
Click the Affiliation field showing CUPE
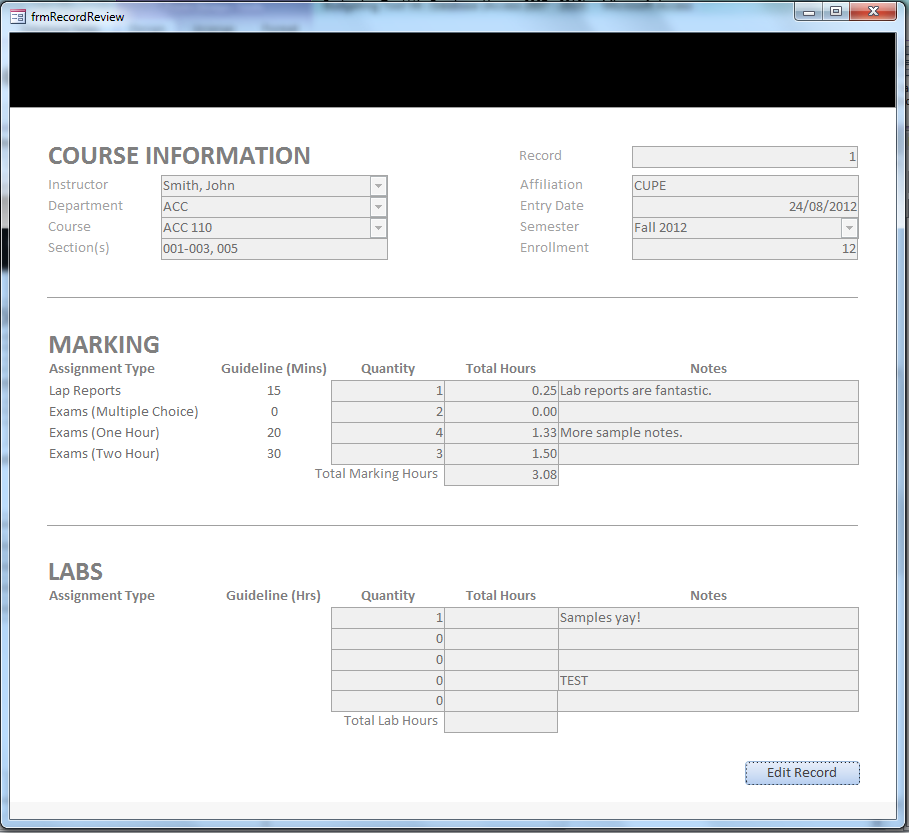tap(745, 186)
